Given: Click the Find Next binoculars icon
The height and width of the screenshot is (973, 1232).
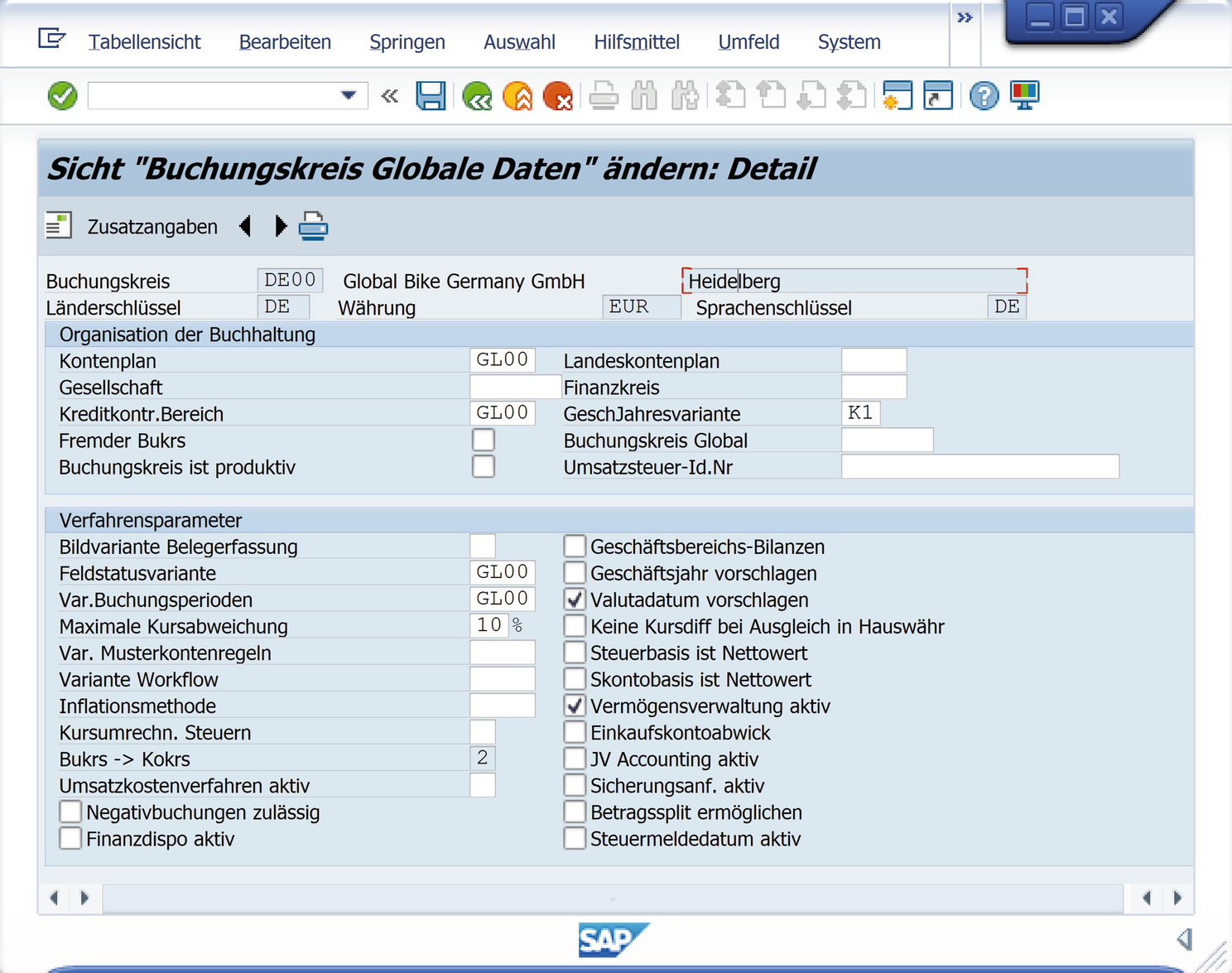Looking at the screenshot, I should point(685,96).
